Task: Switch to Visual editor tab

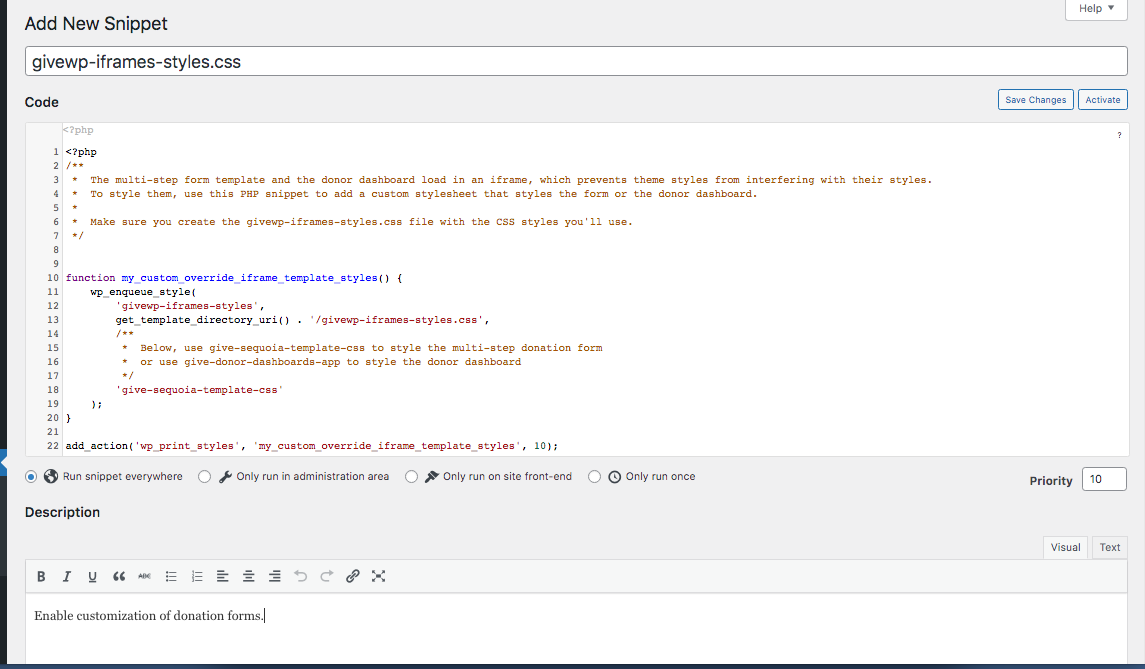Action: [1065, 547]
